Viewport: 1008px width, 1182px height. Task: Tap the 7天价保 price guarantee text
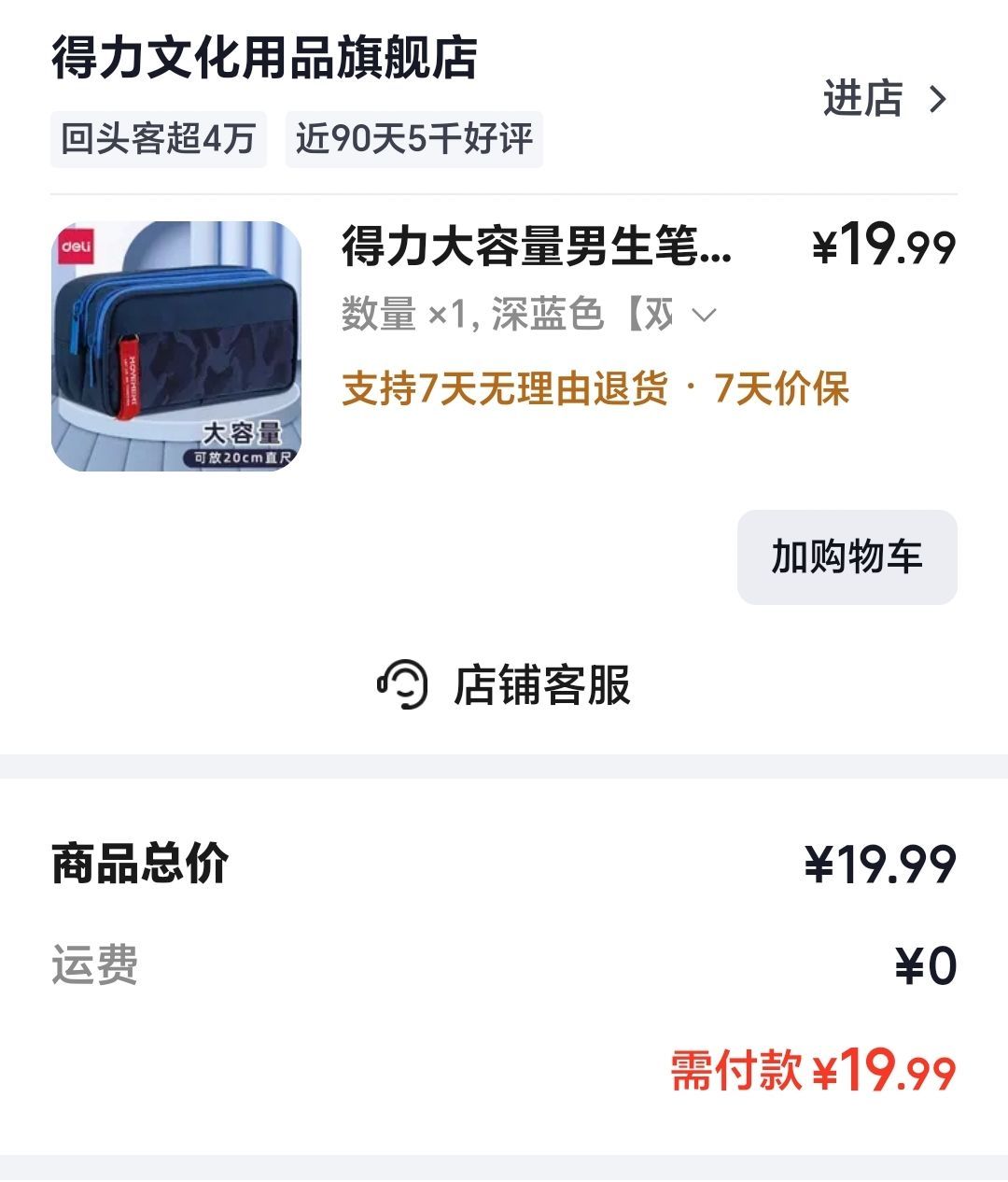pyautogui.click(x=781, y=388)
